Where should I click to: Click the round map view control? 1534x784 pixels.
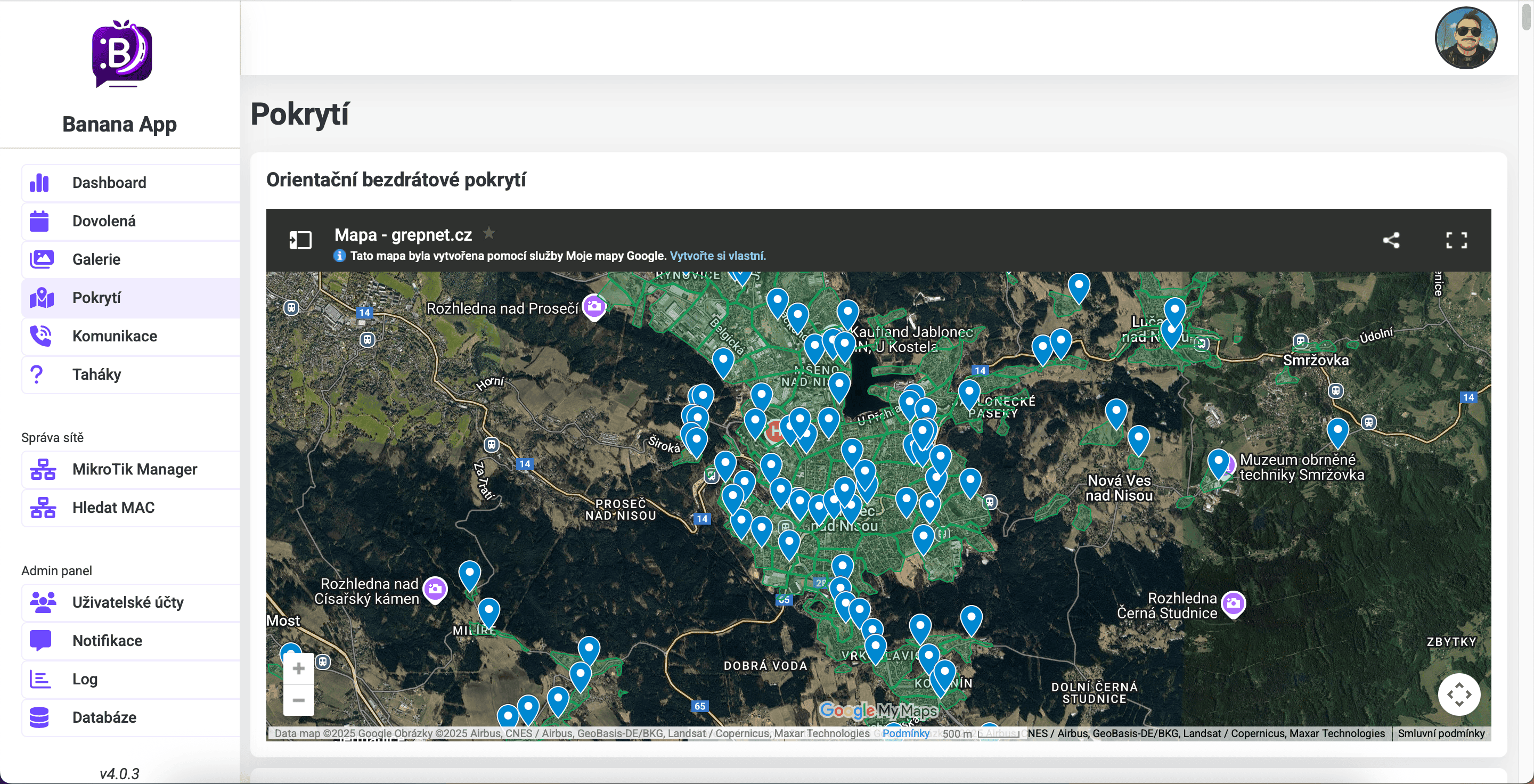1458,694
